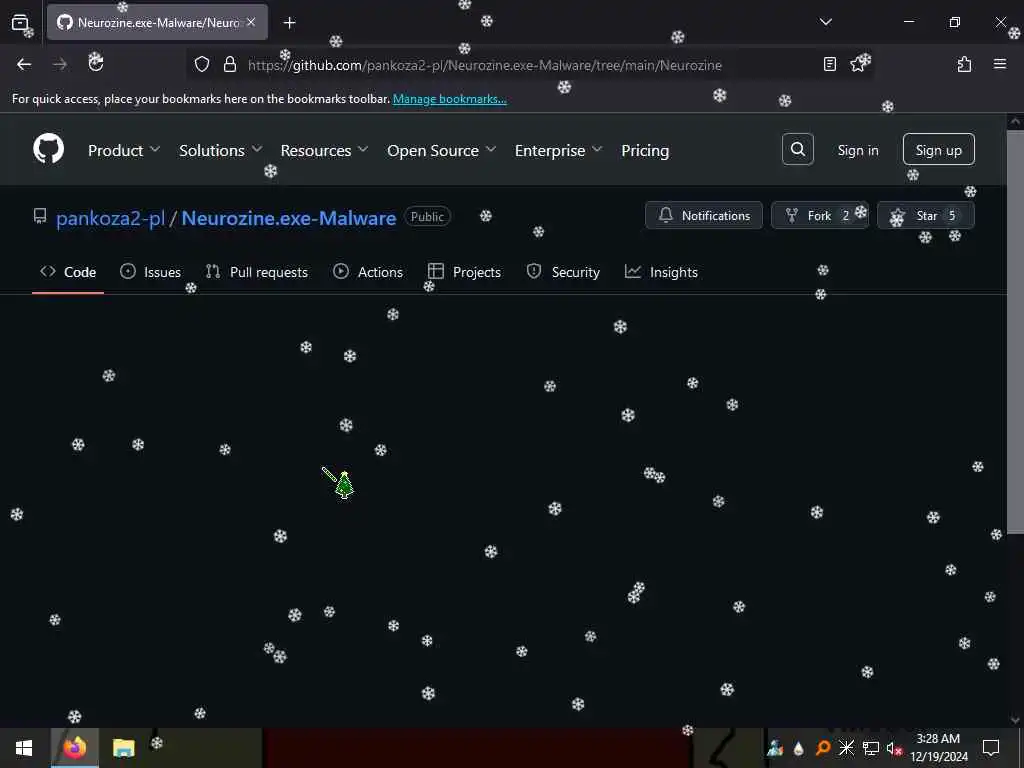Open the Windows Start menu
The height and width of the screenshot is (768, 1024).
click(x=24, y=748)
